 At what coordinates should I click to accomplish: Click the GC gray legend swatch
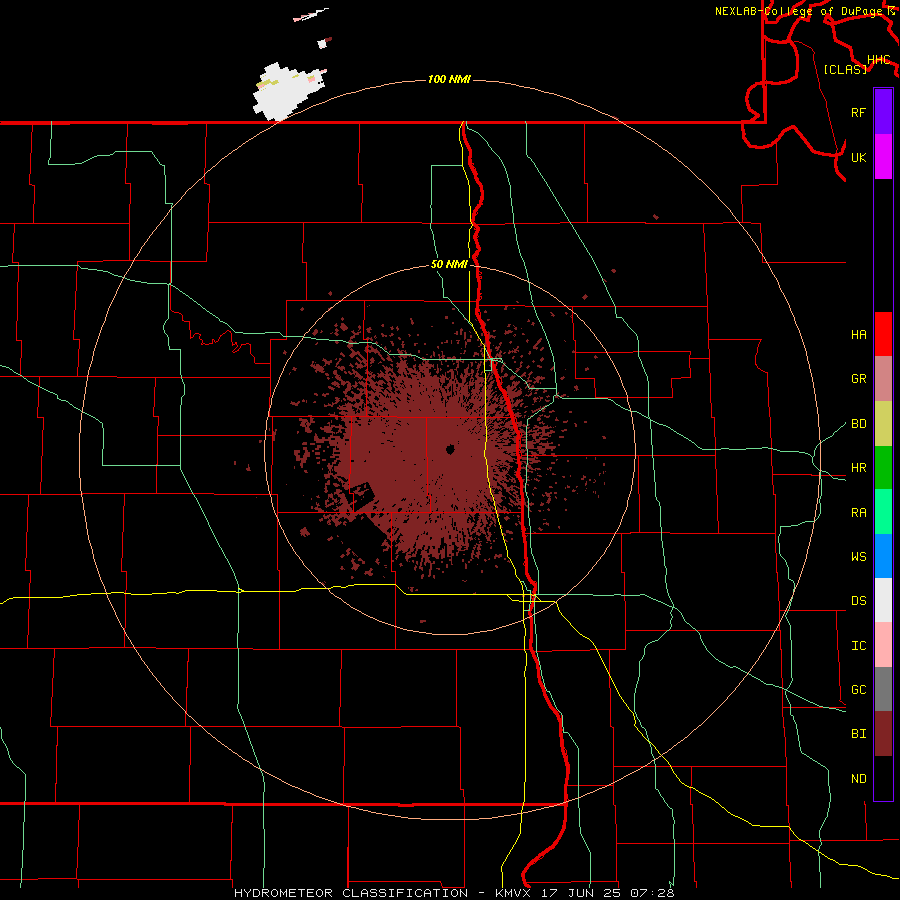pyautogui.click(x=883, y=689)
